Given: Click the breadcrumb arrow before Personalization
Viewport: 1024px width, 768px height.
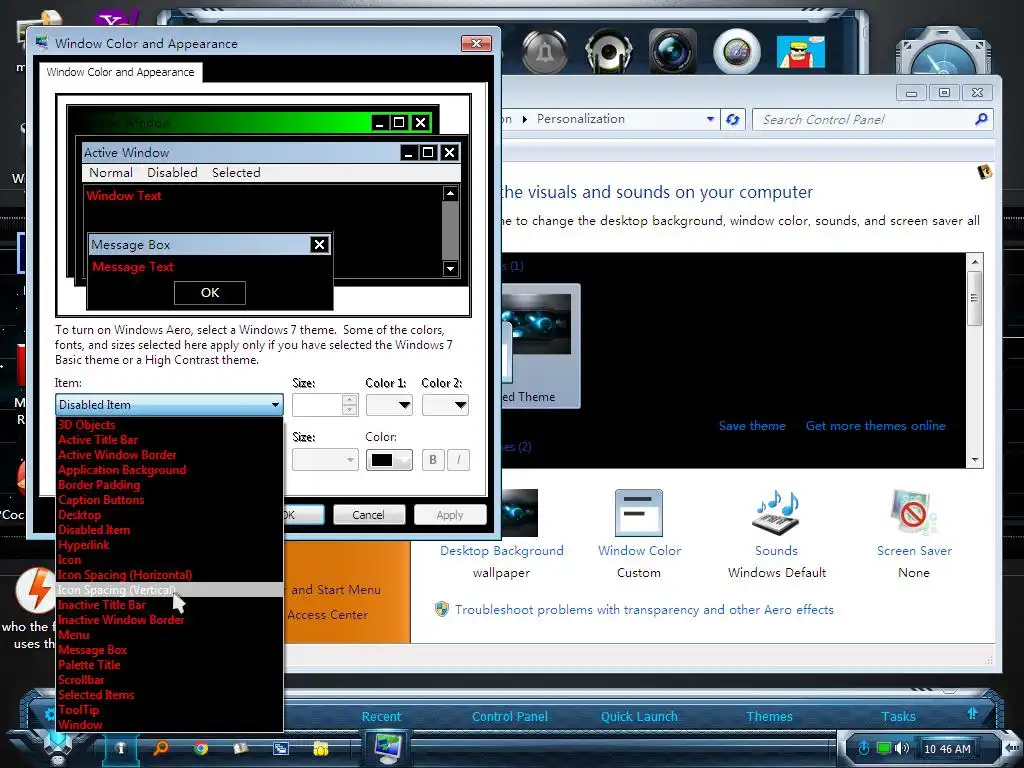Looking at the screenshot, I should pos(524,119).
